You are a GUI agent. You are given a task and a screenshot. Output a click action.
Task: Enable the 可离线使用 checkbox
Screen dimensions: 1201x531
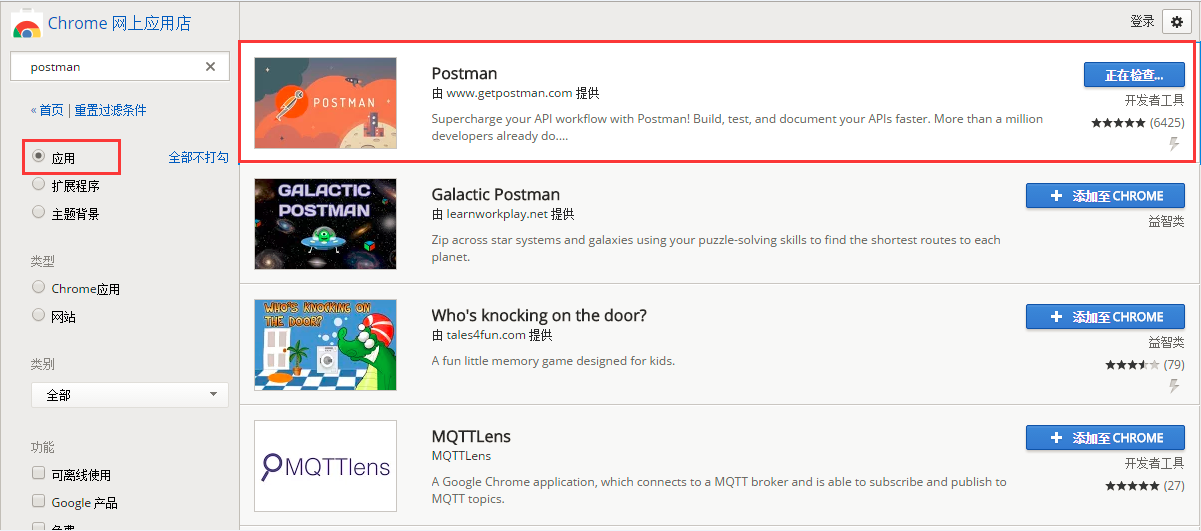click(39, 474)
